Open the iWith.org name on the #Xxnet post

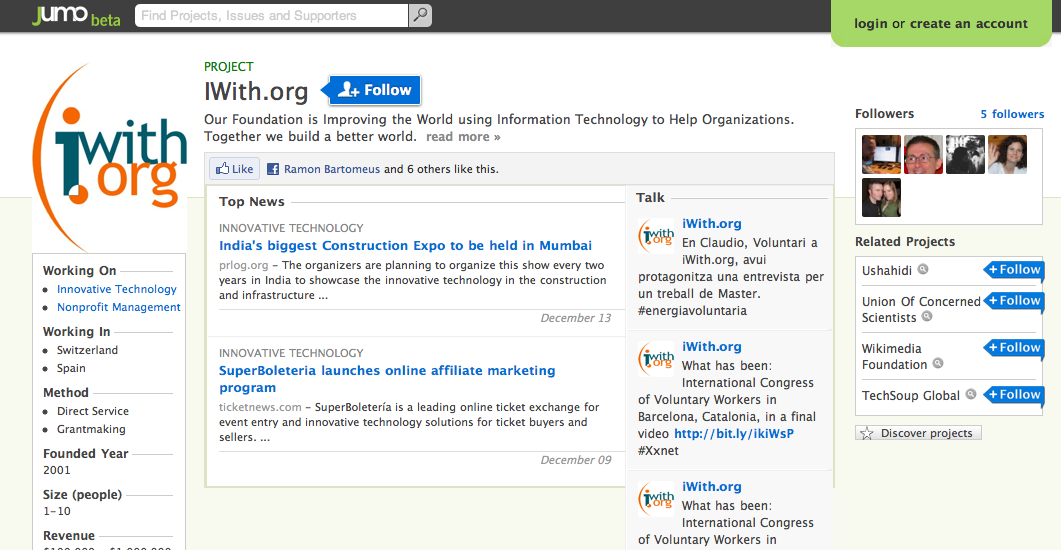click(x=711, y=347)
